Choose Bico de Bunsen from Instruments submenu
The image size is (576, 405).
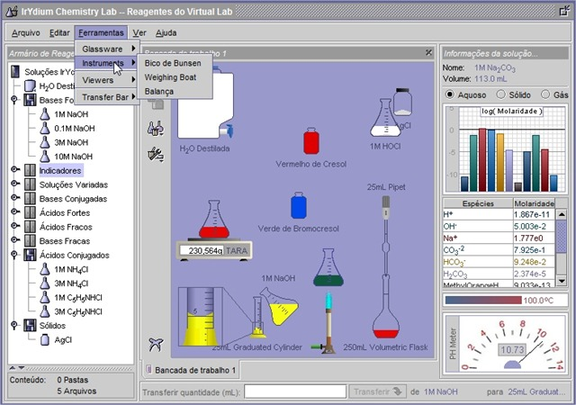pyautogui.click(x=173, y=63)
